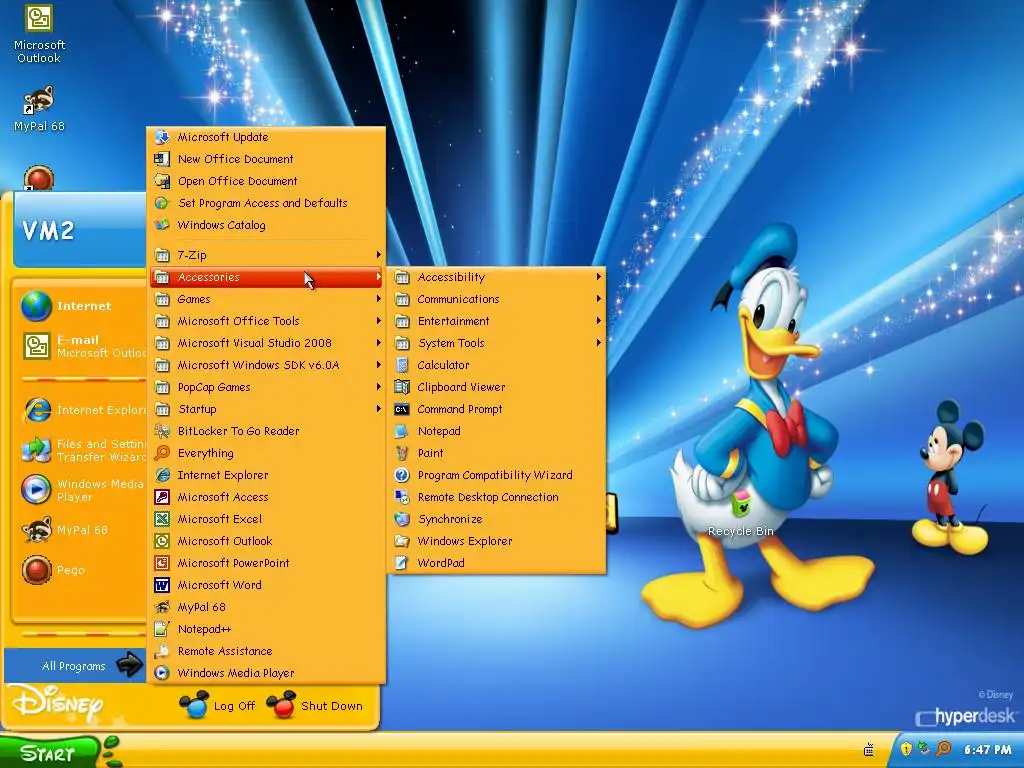Viewport: 1024px width, 768px height.
Task: Launch BitLocker To Go Reader icon
Action: [x=162, y=431]
